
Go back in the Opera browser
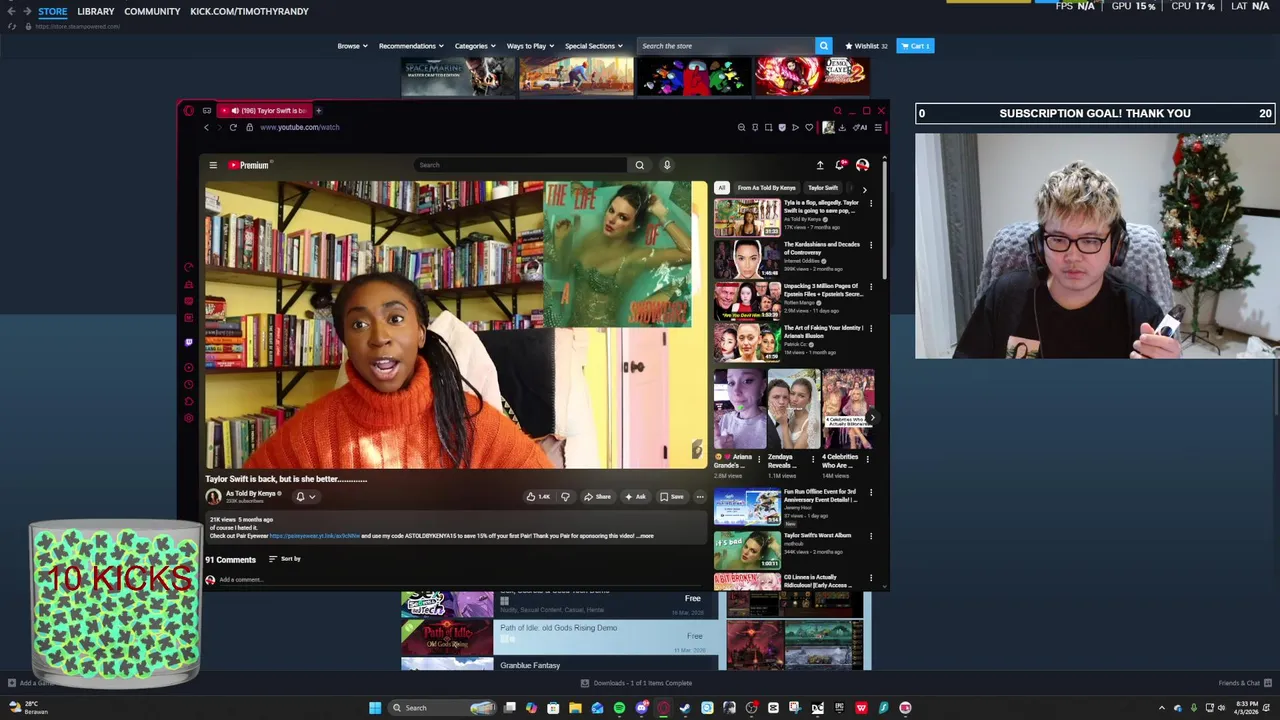(207, 127)
